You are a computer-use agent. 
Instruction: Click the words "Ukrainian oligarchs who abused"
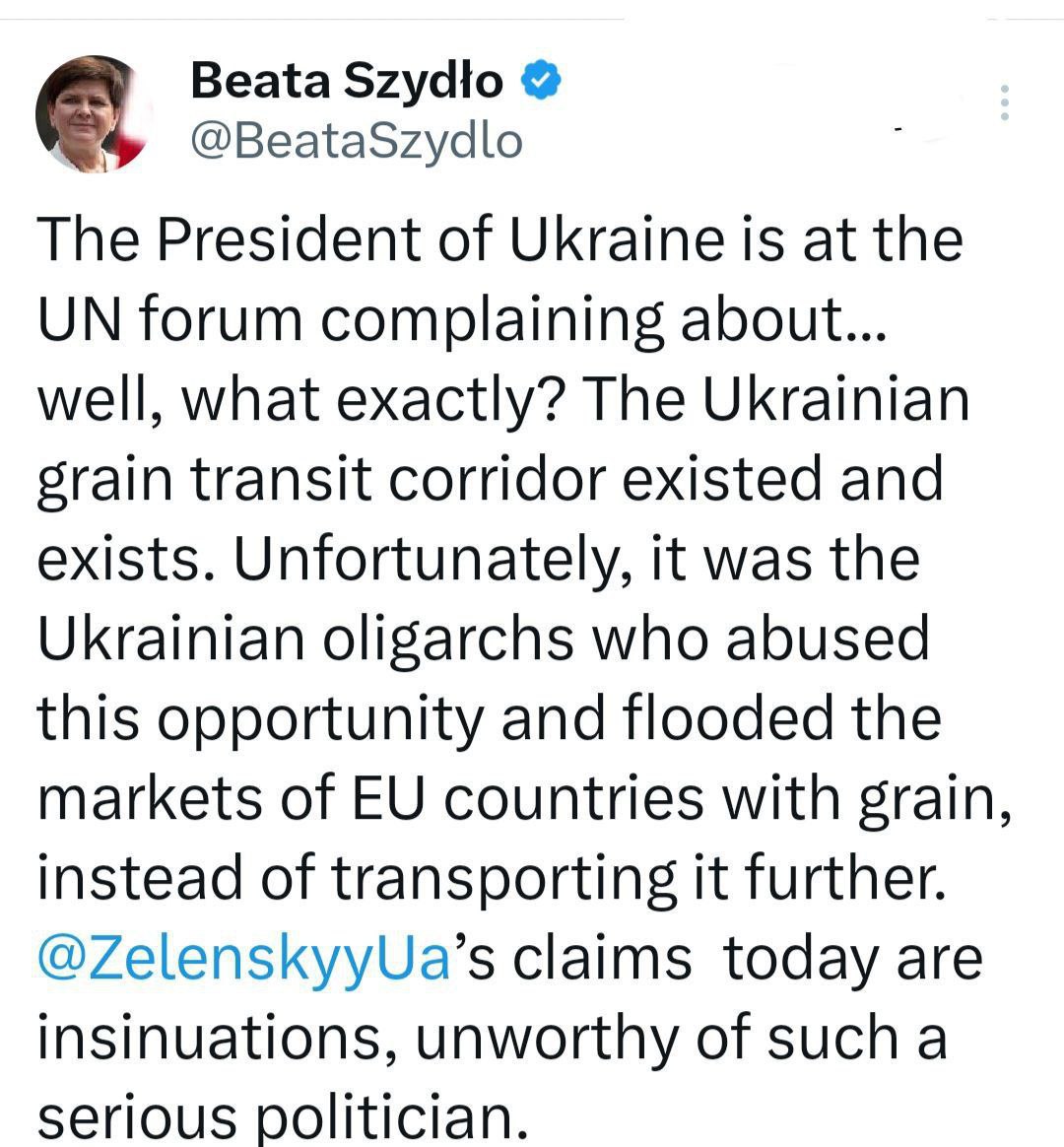point(483,639)
